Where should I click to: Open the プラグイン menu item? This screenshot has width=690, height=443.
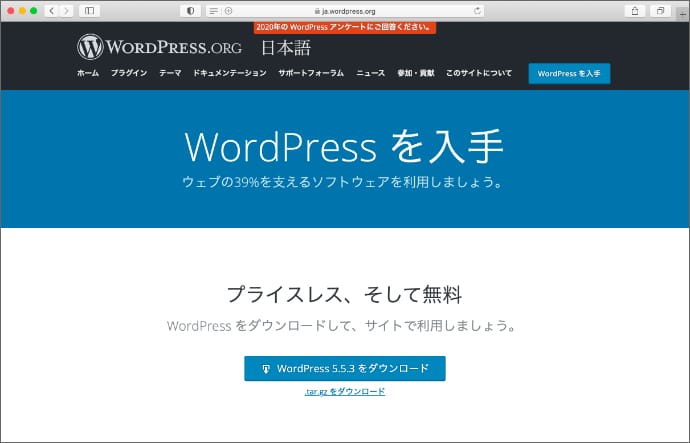[129, 73]
